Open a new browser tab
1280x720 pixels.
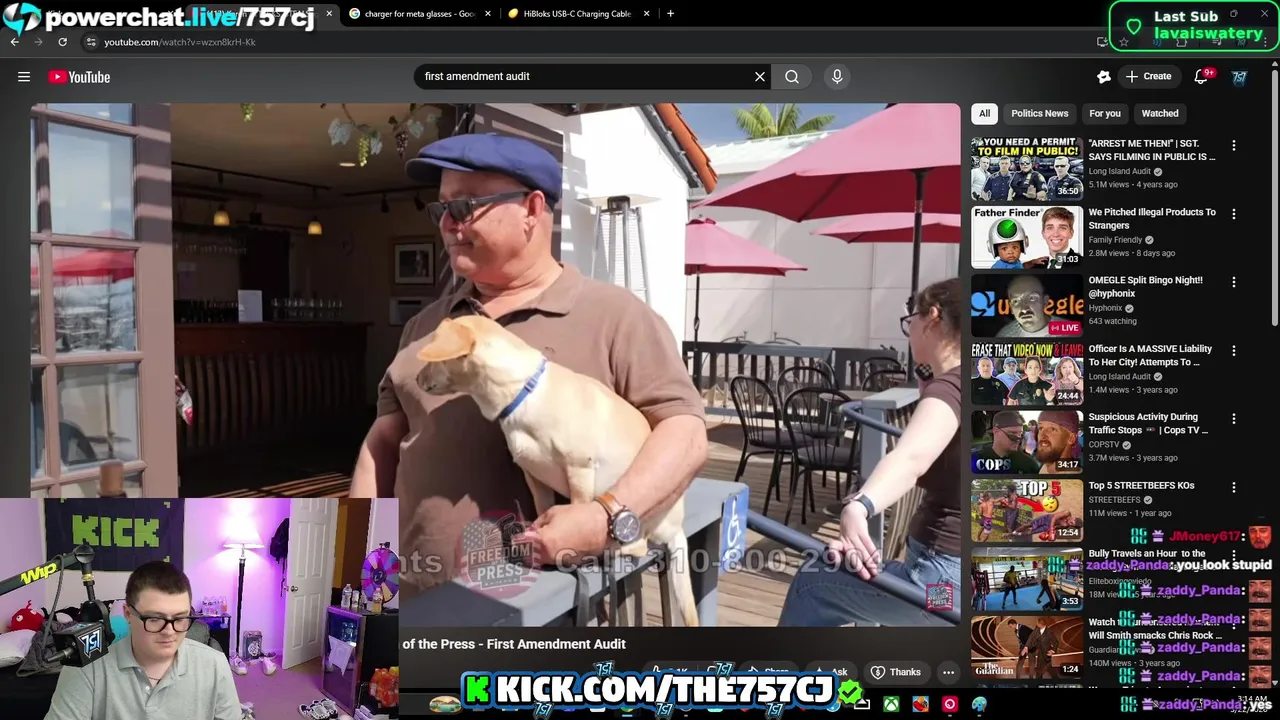(670, 14)
